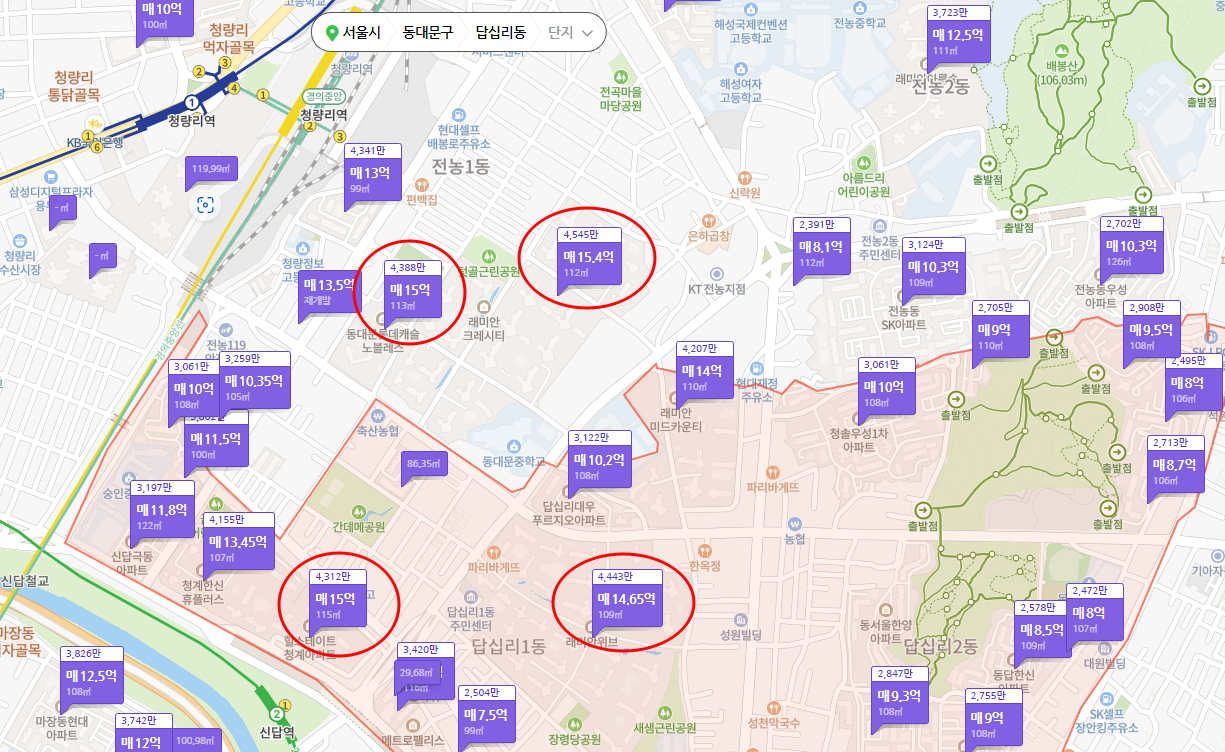The width and height of the screenshot is (1225, 752).
Task: Click the 86.35㎡ area marker
Action: [x=424, y=467]
